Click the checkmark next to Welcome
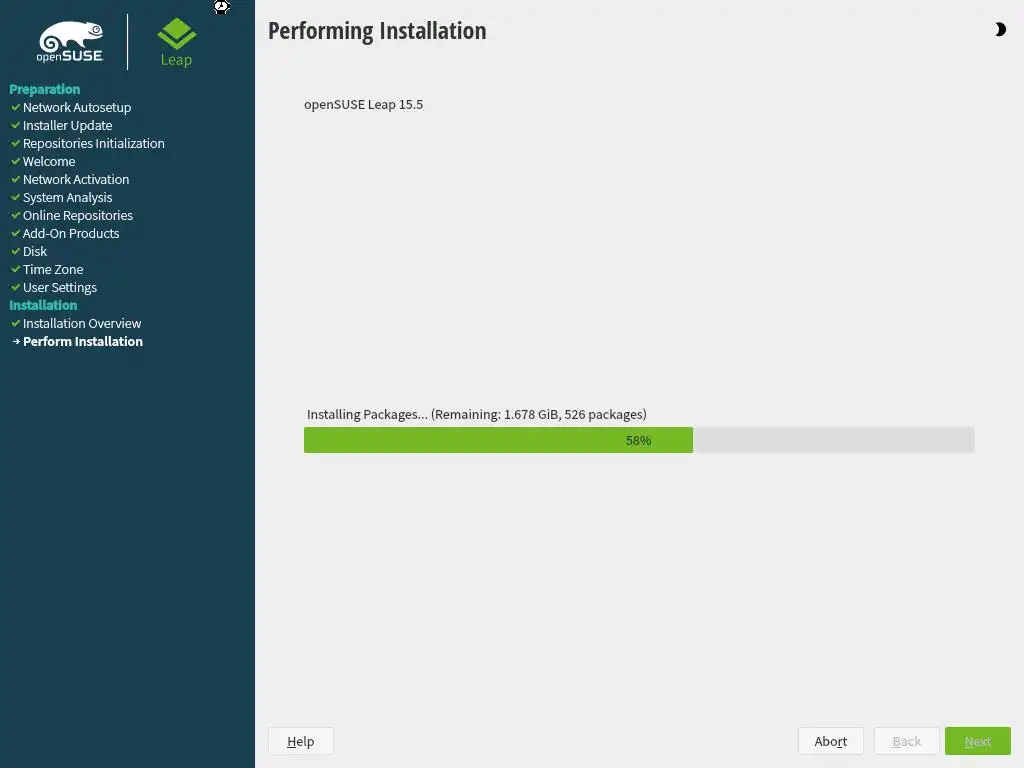Screen dimensions: 1024x768 coord(15,161)
